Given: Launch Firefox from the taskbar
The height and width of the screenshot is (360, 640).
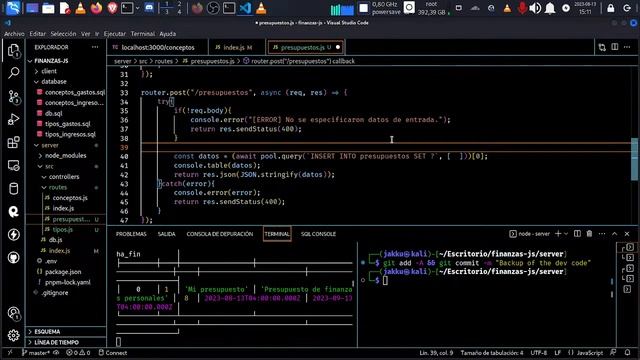Looking at the screenshot, I should (96, 8).
